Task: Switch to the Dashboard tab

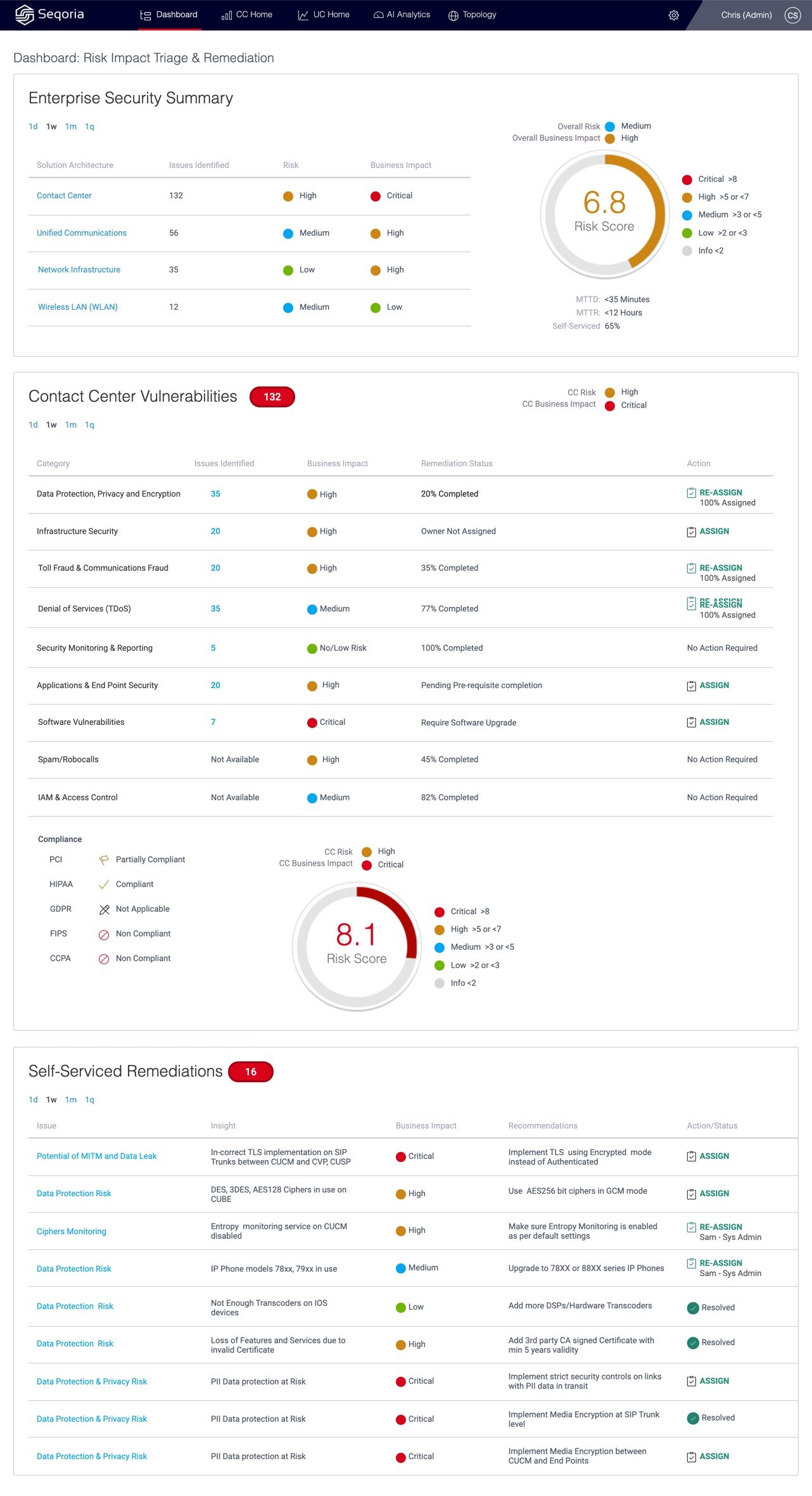Action: [x=169, y=15]
